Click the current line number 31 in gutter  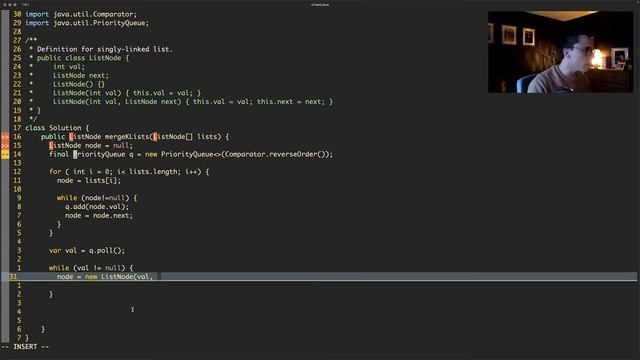tap(13, 277)
